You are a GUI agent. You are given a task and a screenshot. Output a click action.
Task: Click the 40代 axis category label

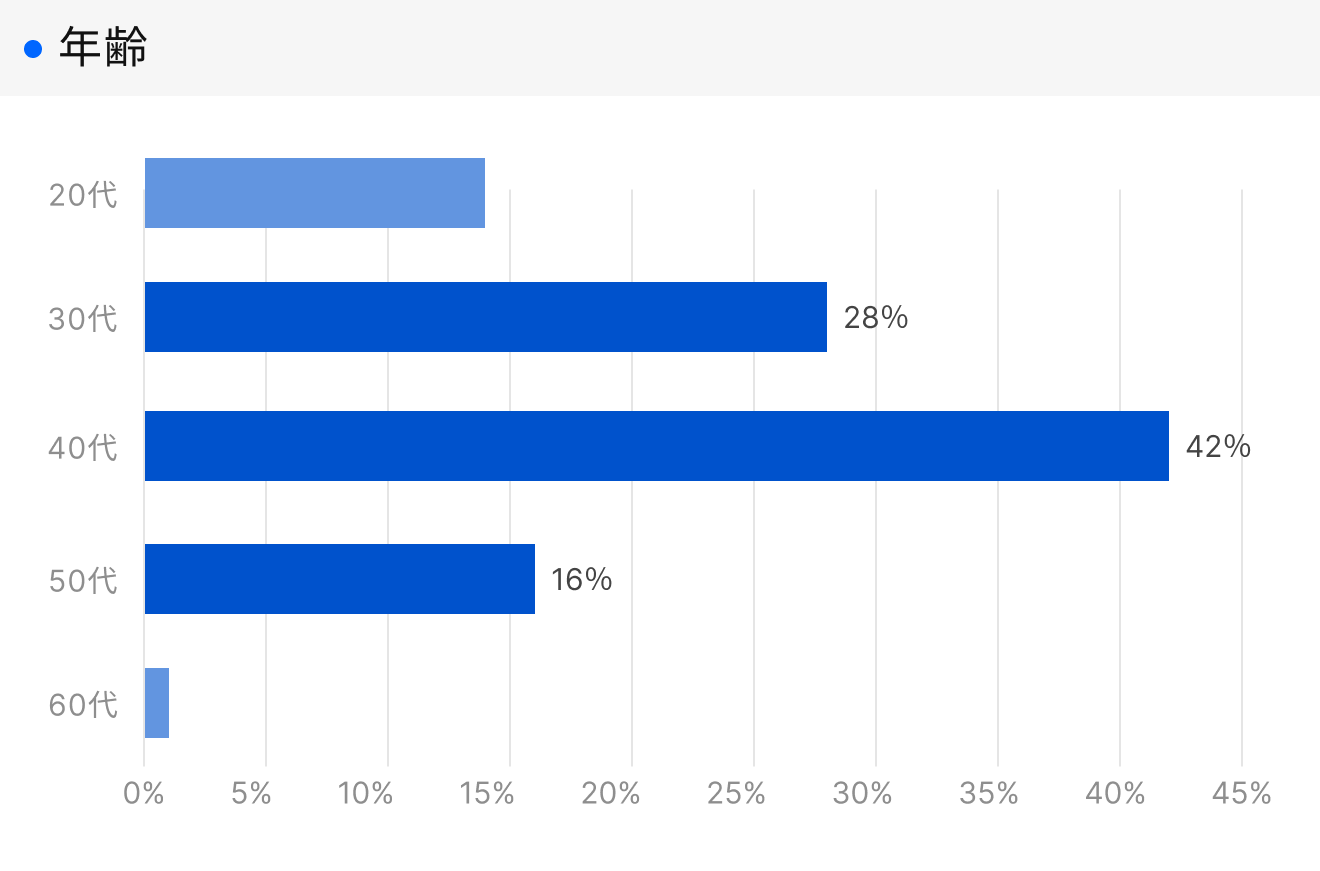pos(83,447)
